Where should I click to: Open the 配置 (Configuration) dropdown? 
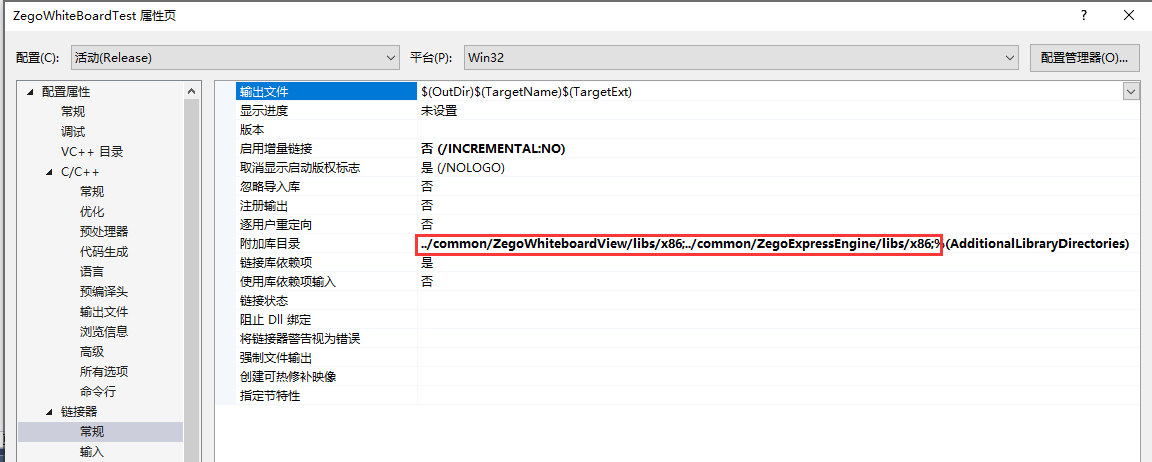[x=235, y=58]
